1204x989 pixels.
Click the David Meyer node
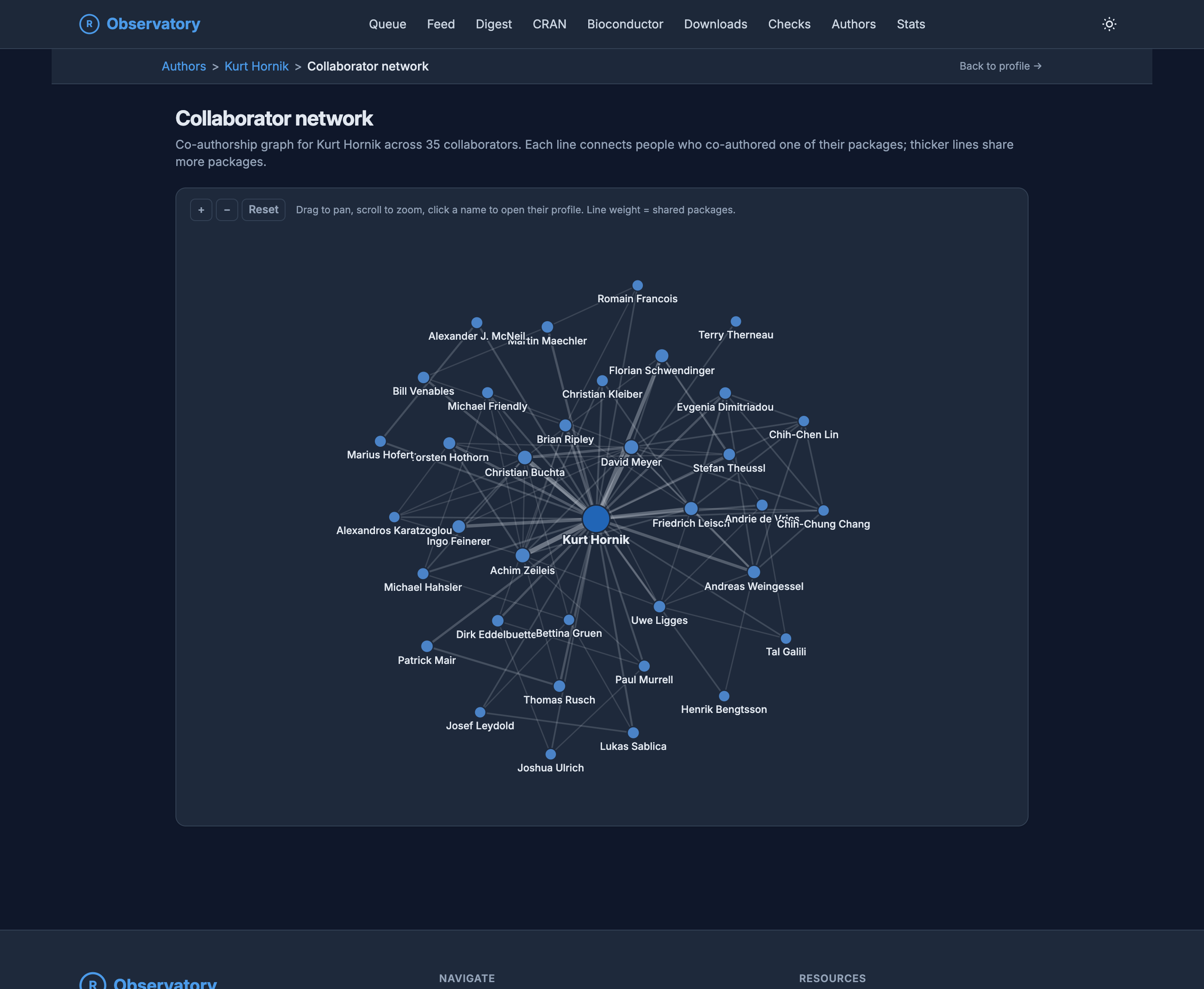631,448
